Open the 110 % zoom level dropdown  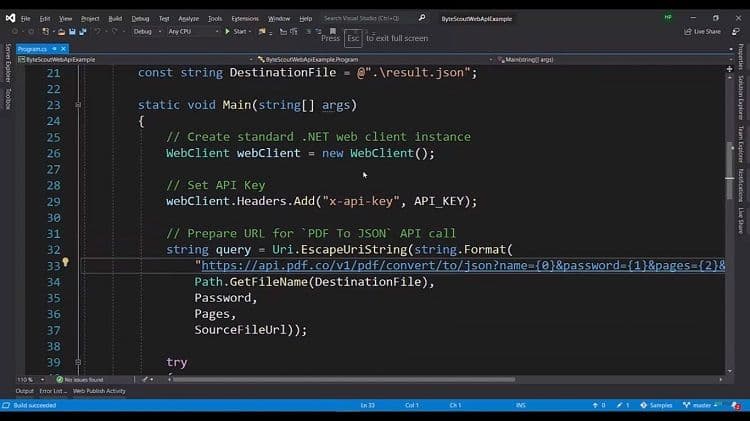pyautogui.click(x=28, y=379)
